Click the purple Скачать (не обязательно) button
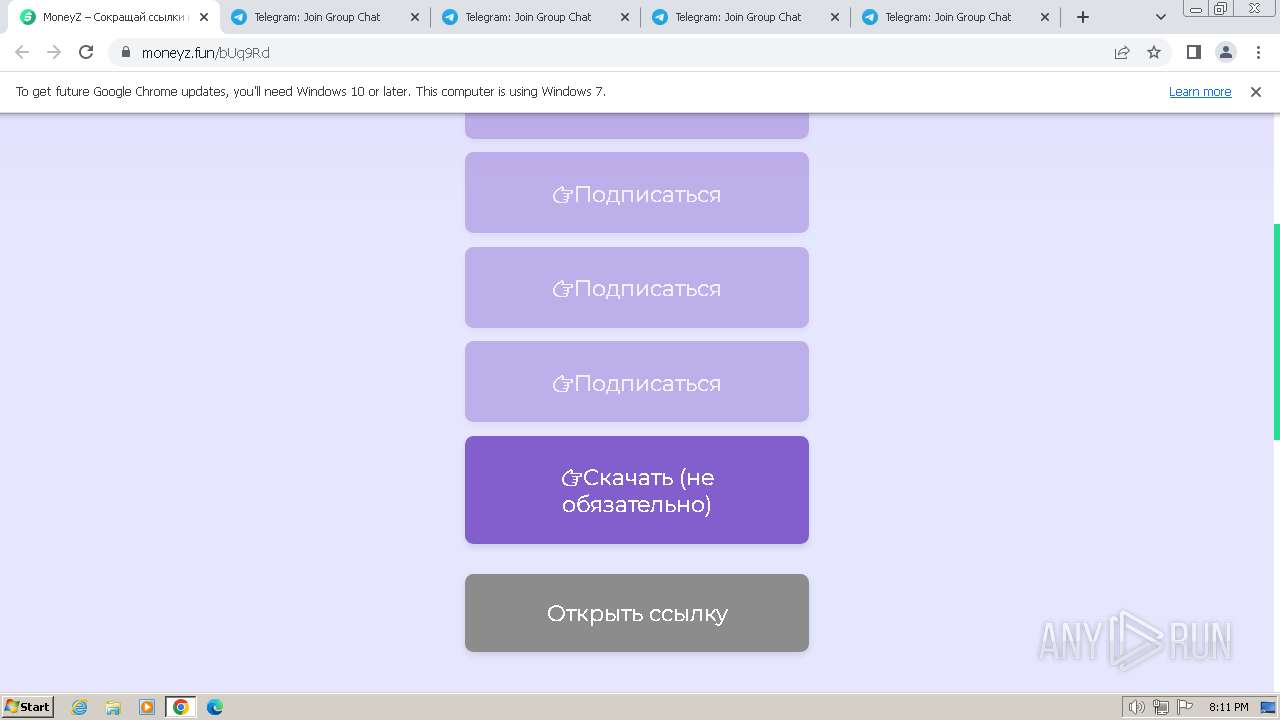 [x=637, y=490]
